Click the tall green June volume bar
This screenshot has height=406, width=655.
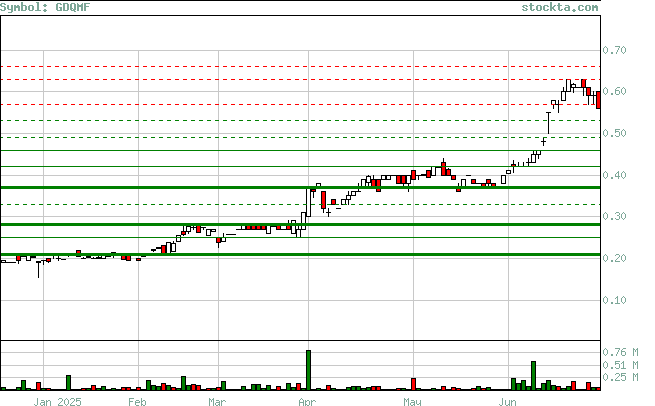[533, 376]
